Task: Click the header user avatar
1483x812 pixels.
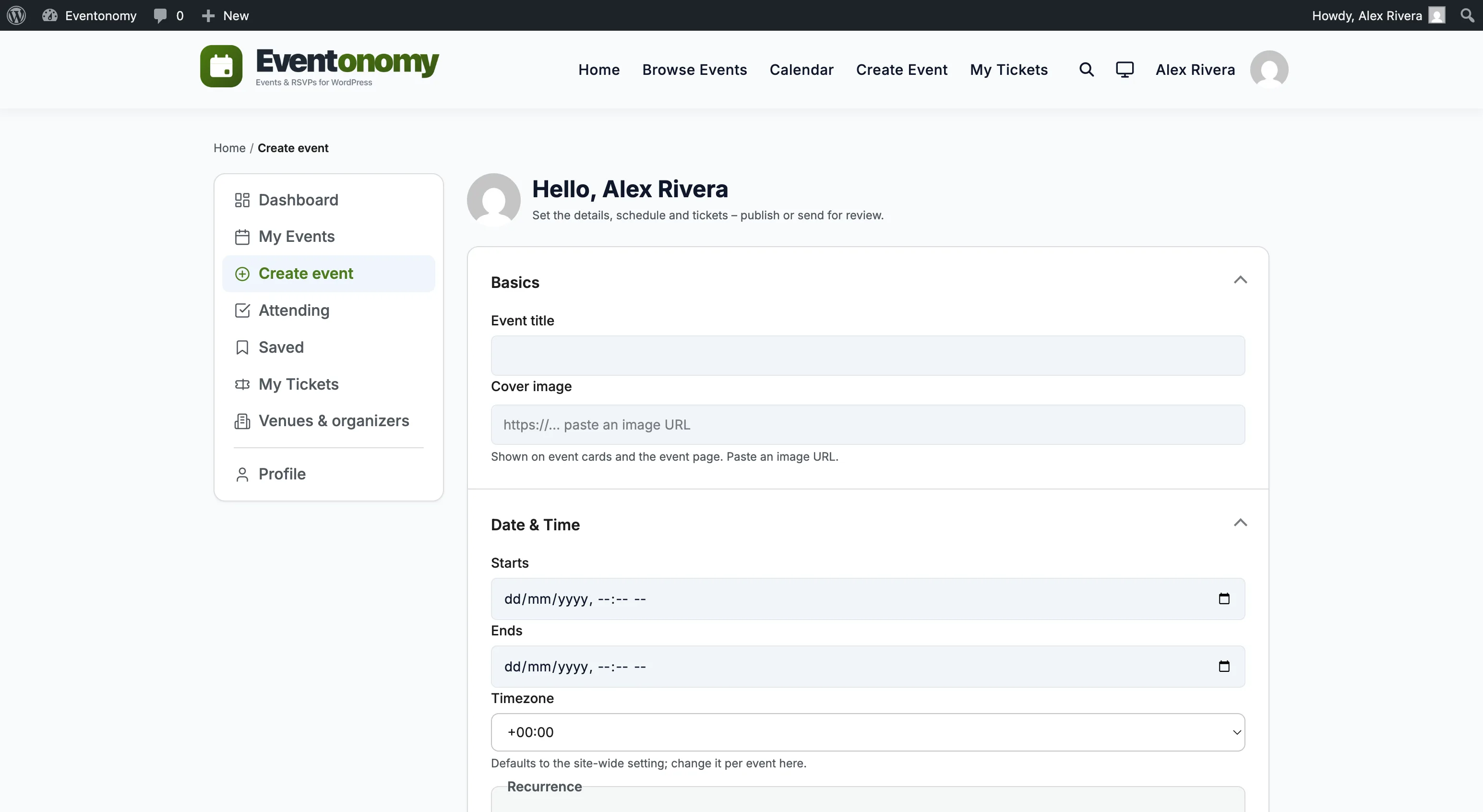Action: [x=1269, y=70]
